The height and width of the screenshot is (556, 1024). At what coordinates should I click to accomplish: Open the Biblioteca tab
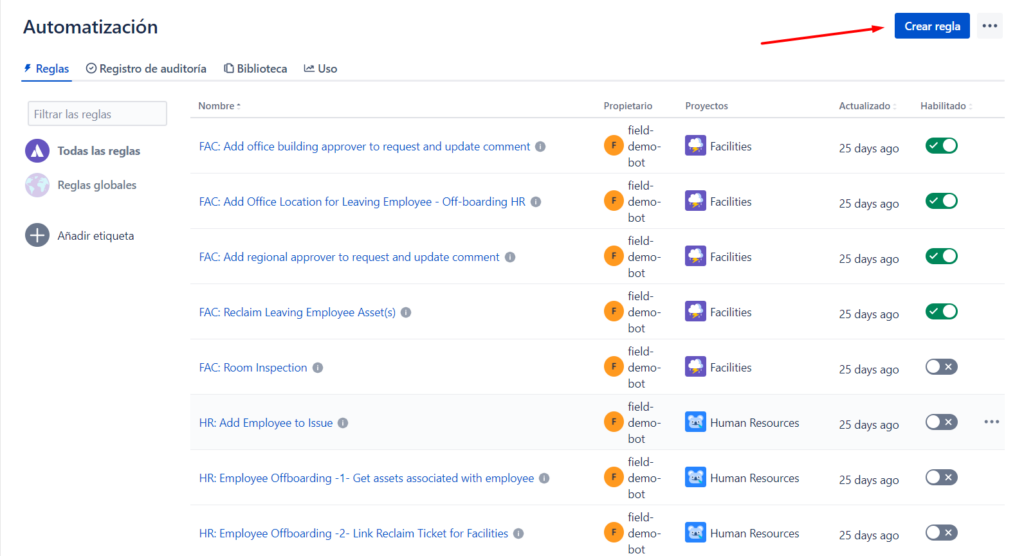point(255,69)
